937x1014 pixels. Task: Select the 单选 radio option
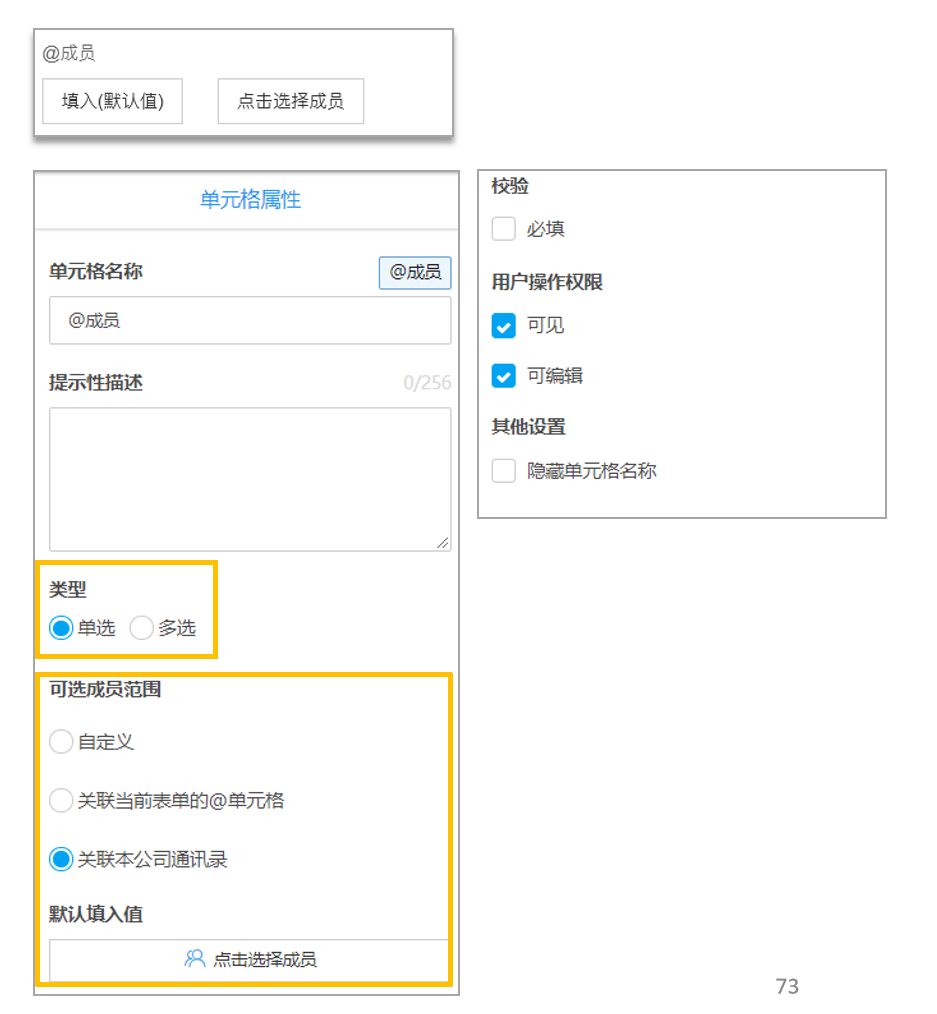pos(61,628)
